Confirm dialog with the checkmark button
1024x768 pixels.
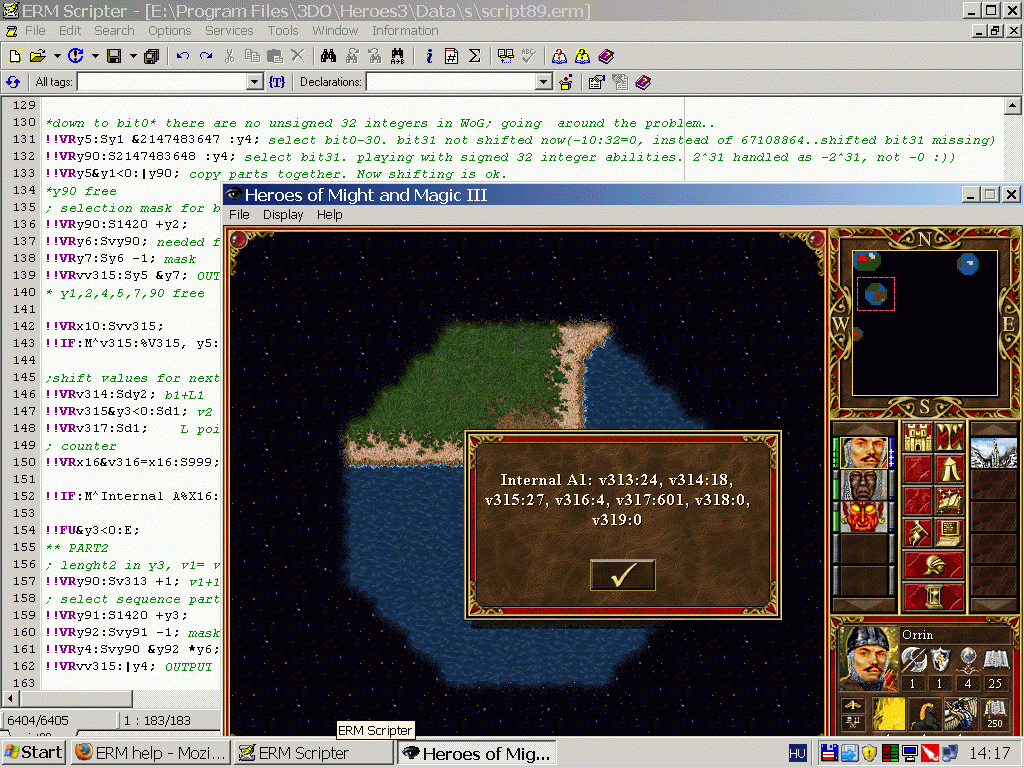622,575
